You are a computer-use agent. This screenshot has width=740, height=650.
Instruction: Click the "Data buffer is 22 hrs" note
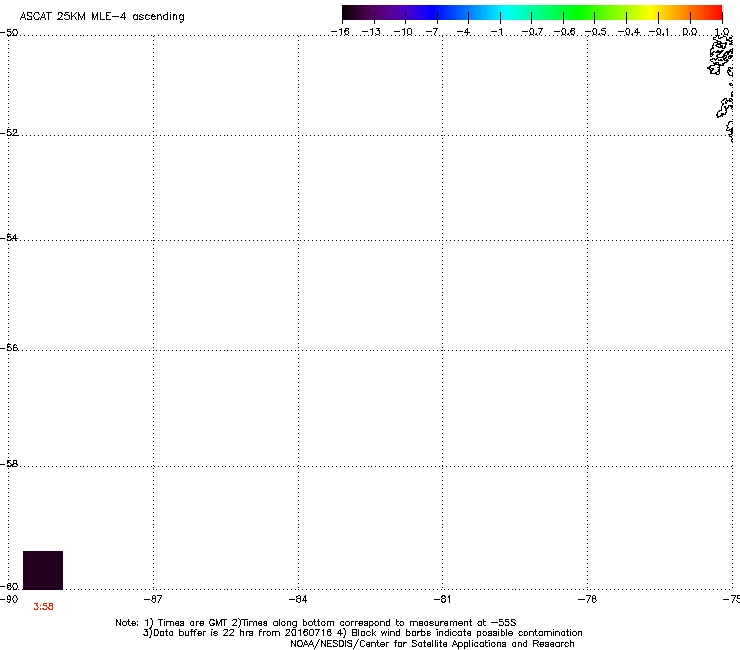tap(239, 633)
